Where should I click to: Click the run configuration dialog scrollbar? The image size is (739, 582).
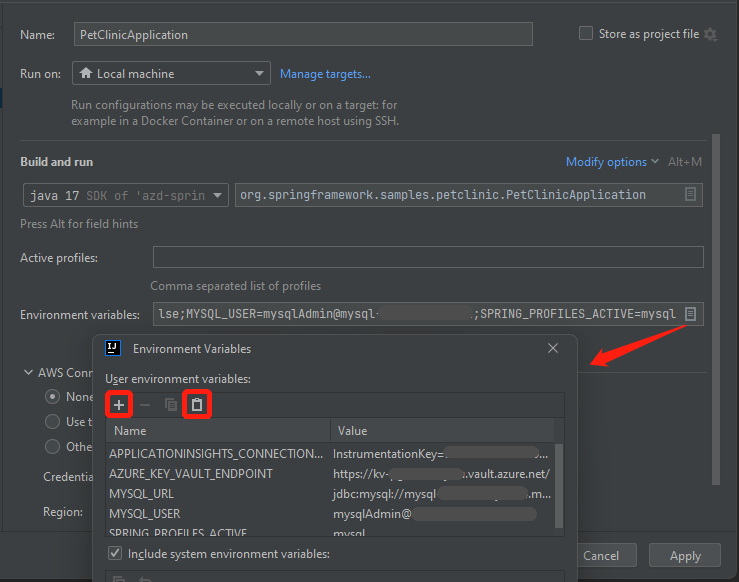[x=715, y=309]
